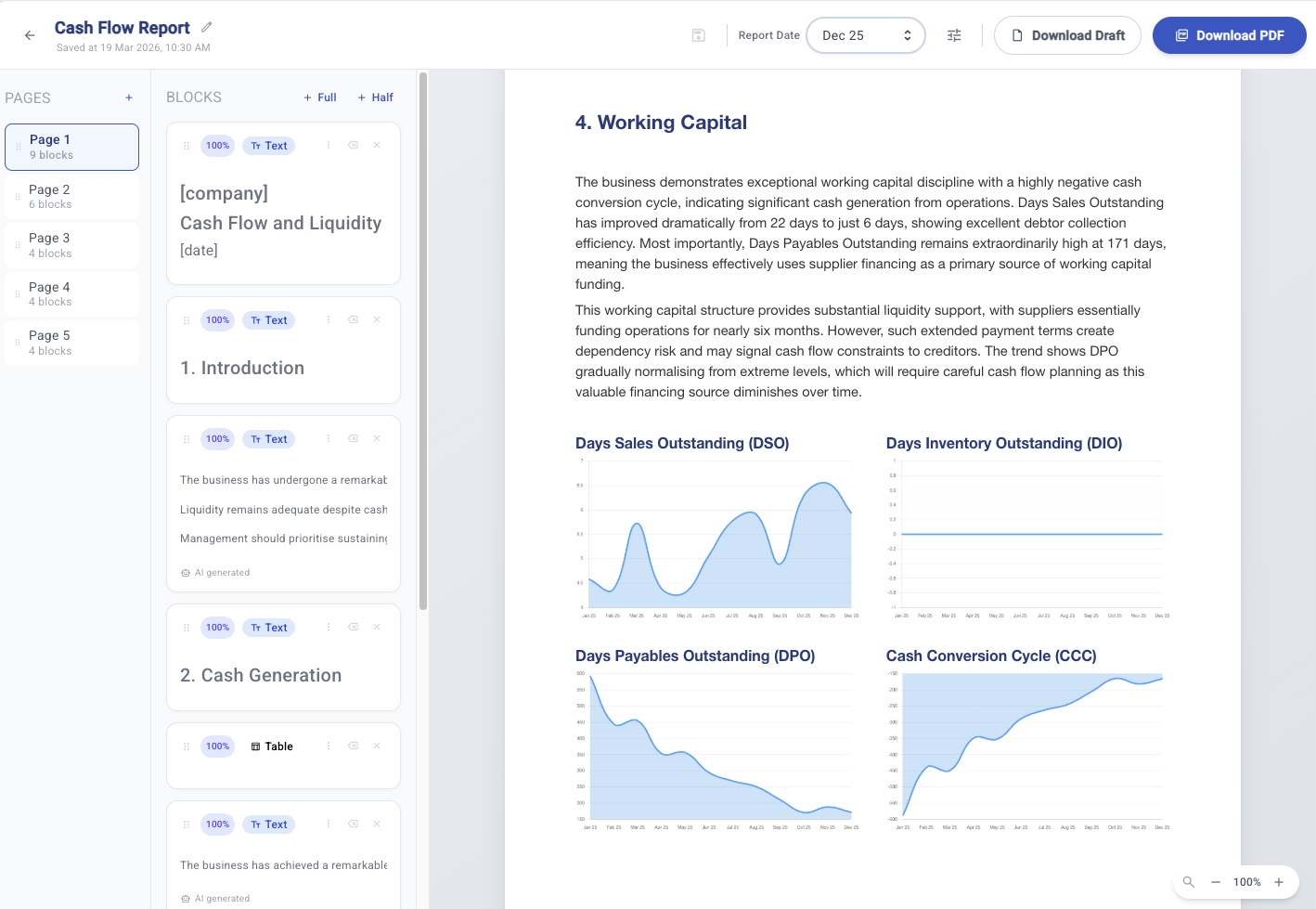
Task: Add a new page with the plus icon
Action: coord(129,97)
